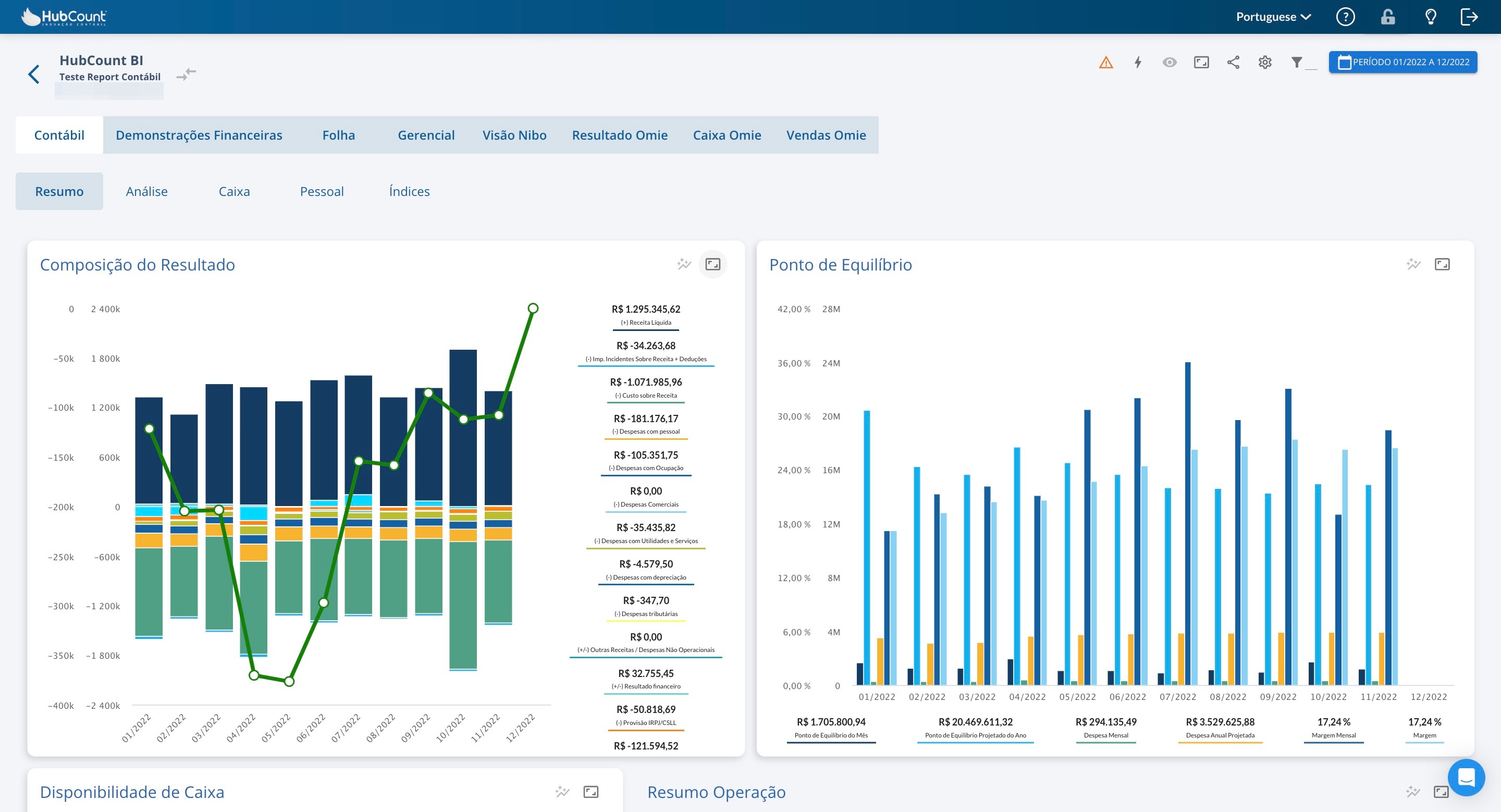Open the filter funnel icon
Image resolution: width=1501 pixels, height=812 pixels.
[x=1297, y=63]
